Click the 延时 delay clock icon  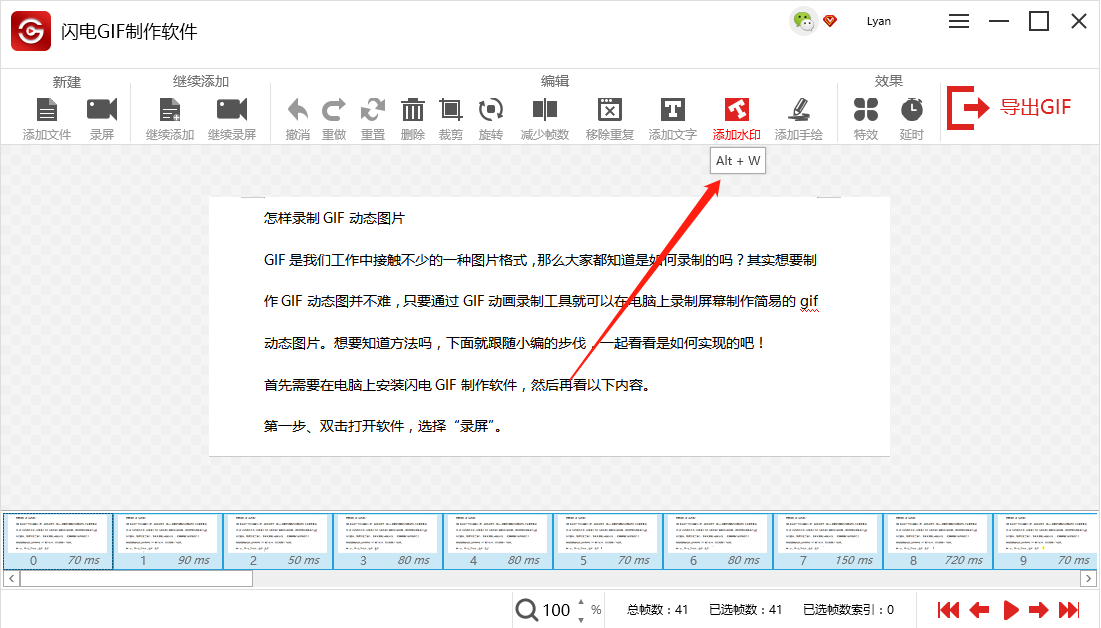tap(911, 110)
